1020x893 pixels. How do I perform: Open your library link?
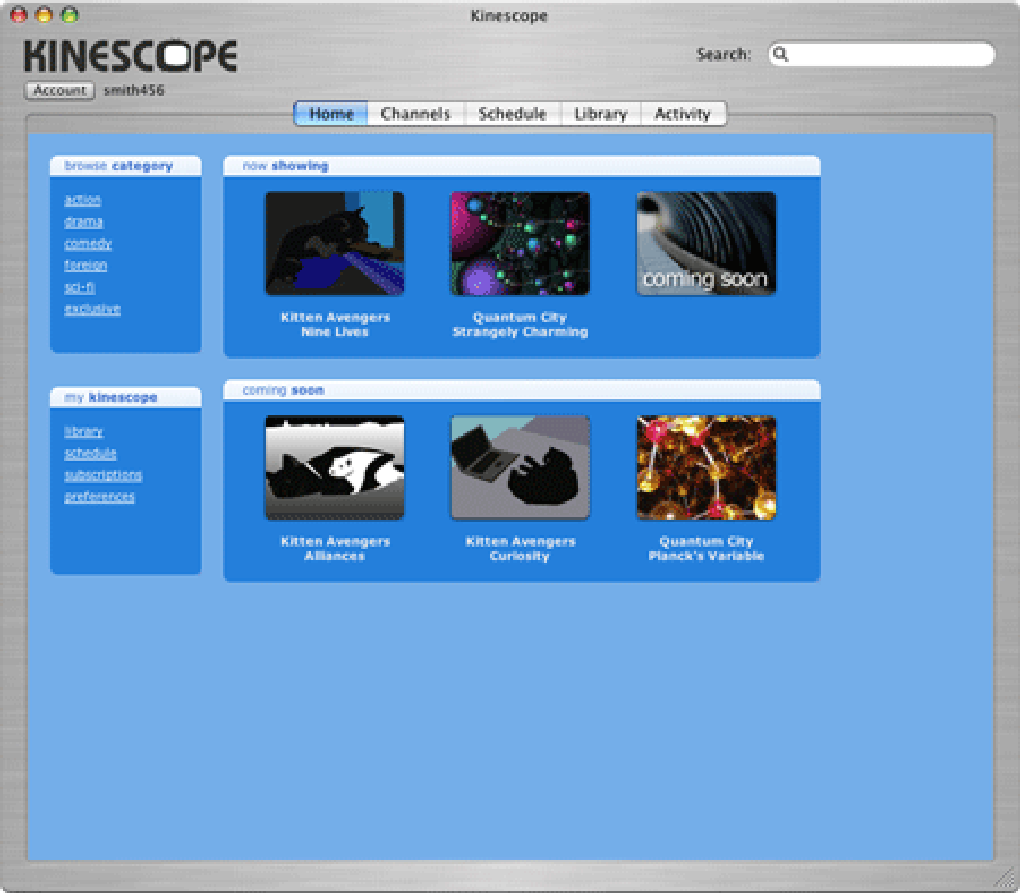tap(83, 432)
